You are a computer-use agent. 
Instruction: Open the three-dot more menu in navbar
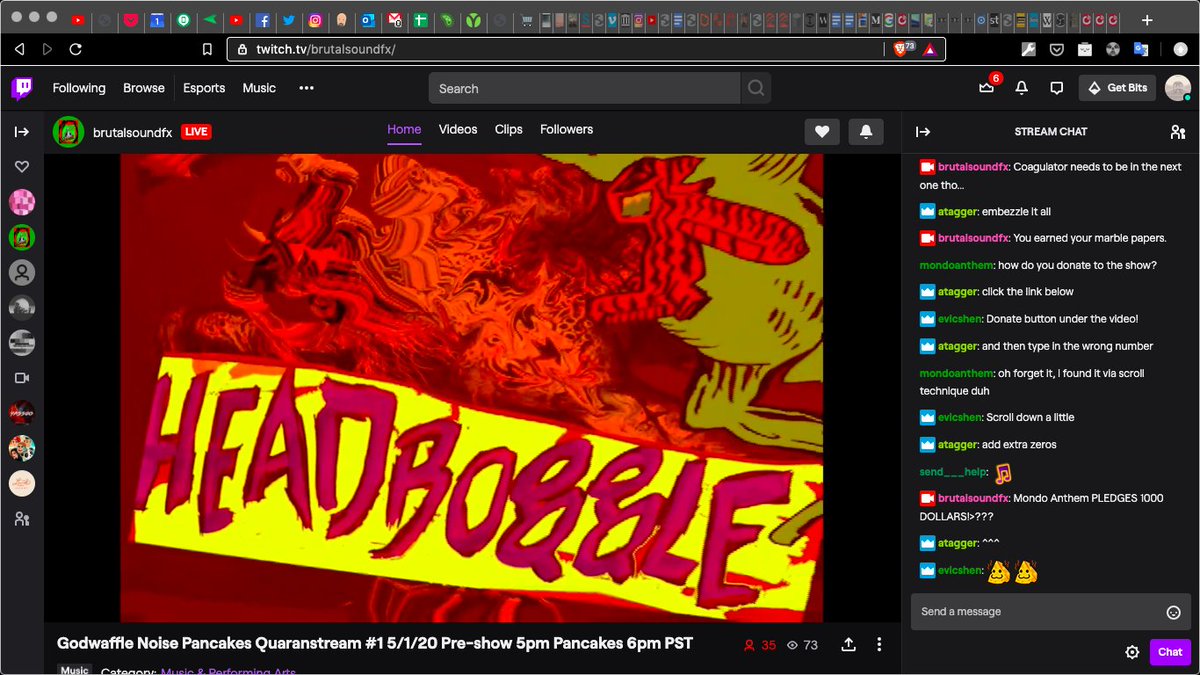306,88
